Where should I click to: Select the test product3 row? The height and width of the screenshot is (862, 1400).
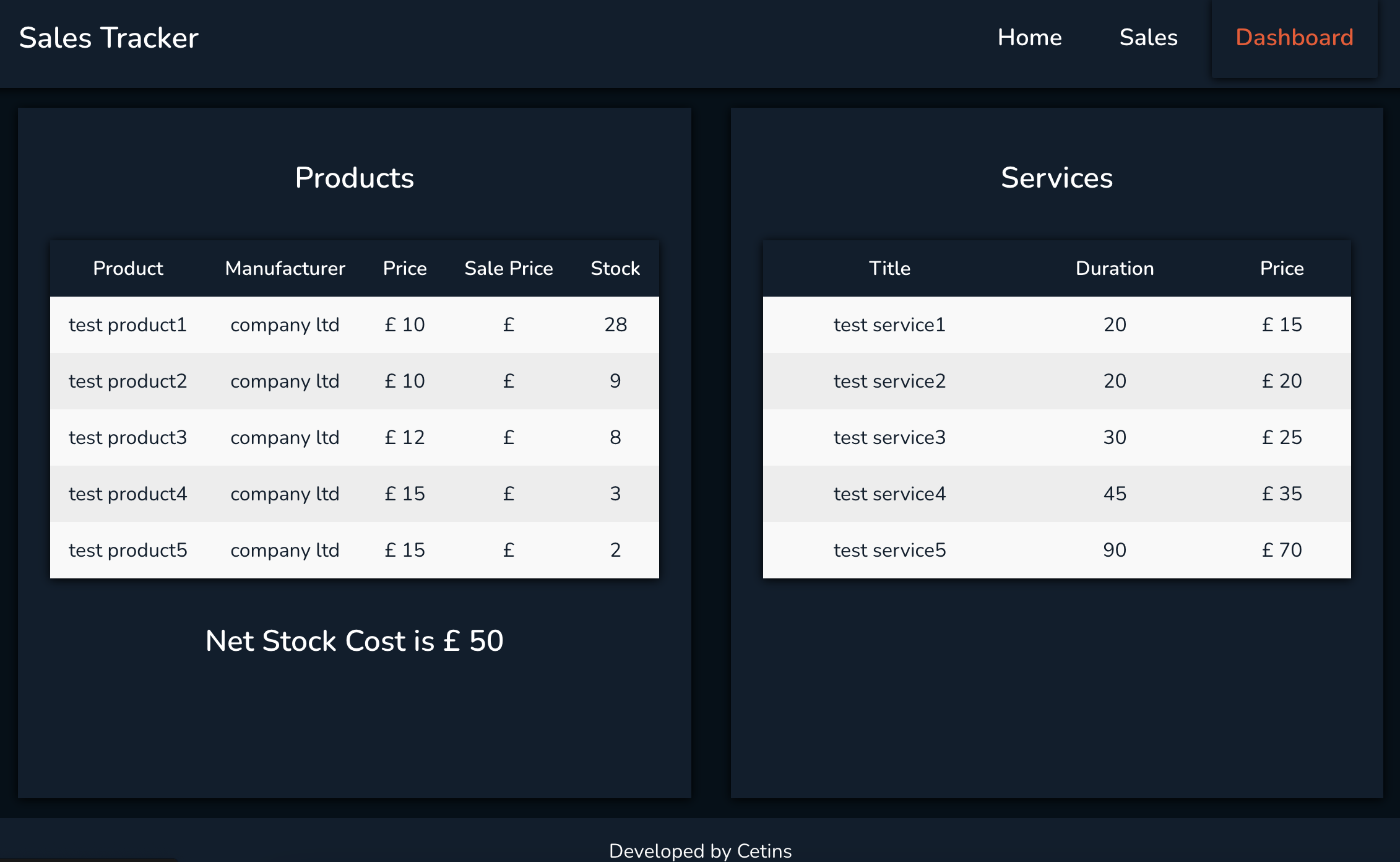pos(354,437)
